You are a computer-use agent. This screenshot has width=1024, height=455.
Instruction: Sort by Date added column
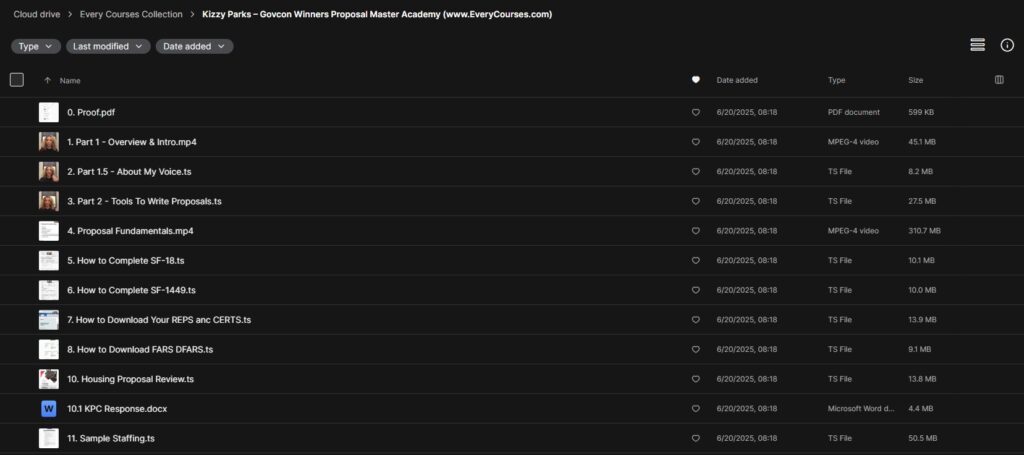click(737, 80)
